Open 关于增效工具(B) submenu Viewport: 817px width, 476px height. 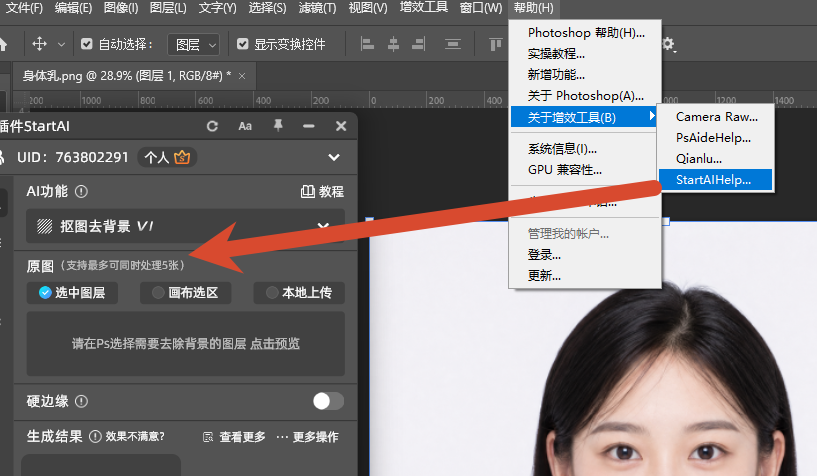point(584,117)
